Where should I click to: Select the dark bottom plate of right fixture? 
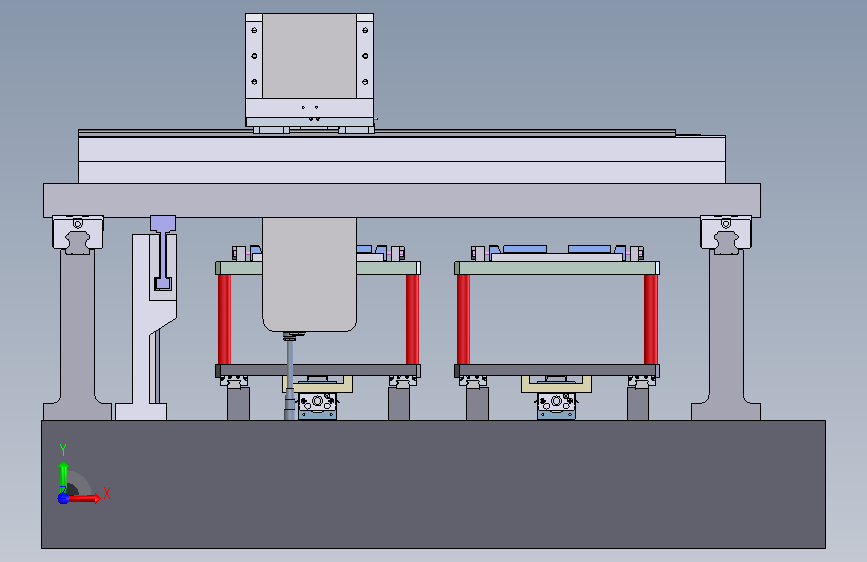pyautogui.click(x=557, y=371)
